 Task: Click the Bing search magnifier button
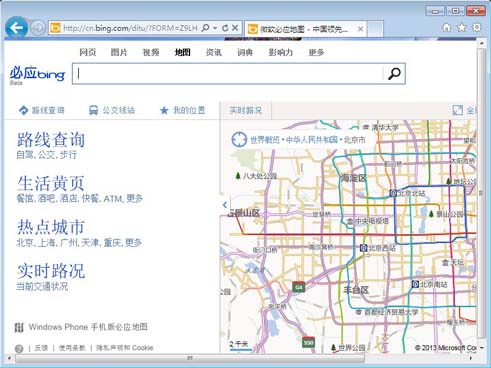[x=394, y=74]
